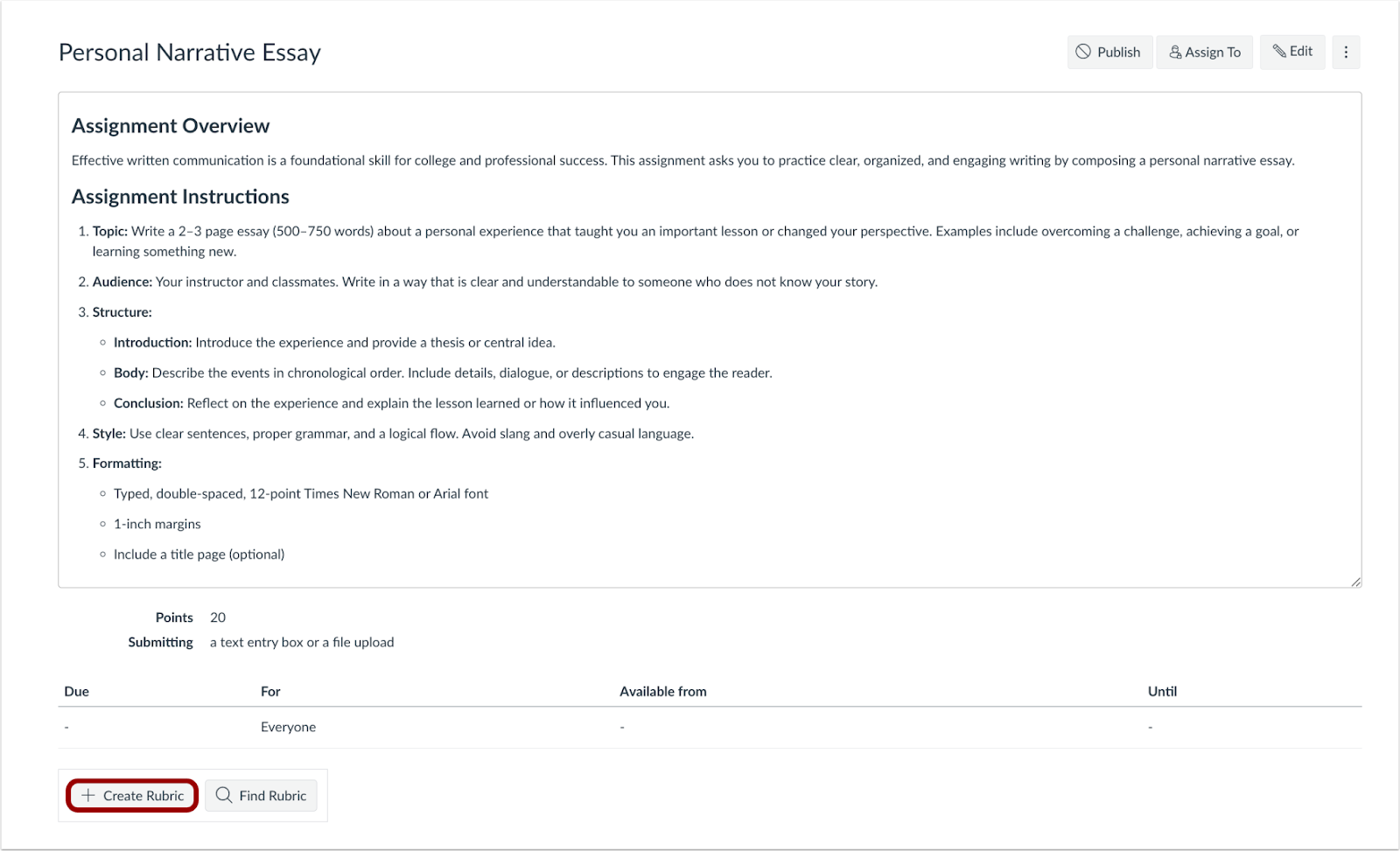
Task: Open the three-dot options menu
Action: pos(1346,52)
